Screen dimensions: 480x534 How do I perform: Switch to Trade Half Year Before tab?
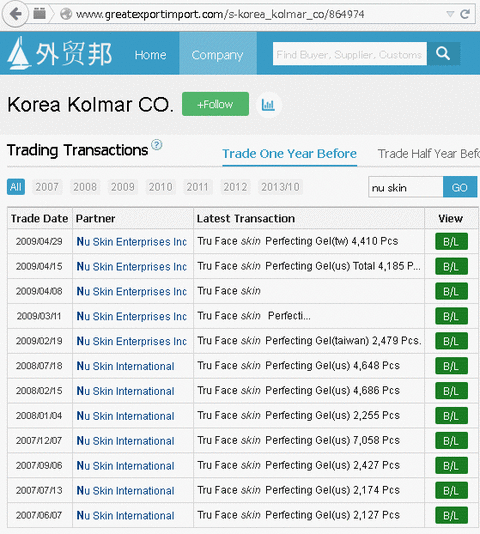429,154
